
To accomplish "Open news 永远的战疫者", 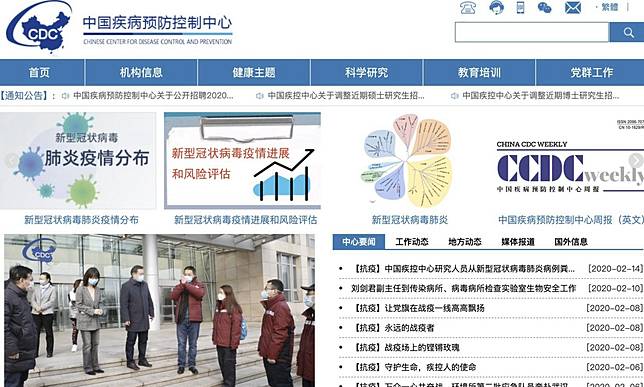I will point(393,327).
